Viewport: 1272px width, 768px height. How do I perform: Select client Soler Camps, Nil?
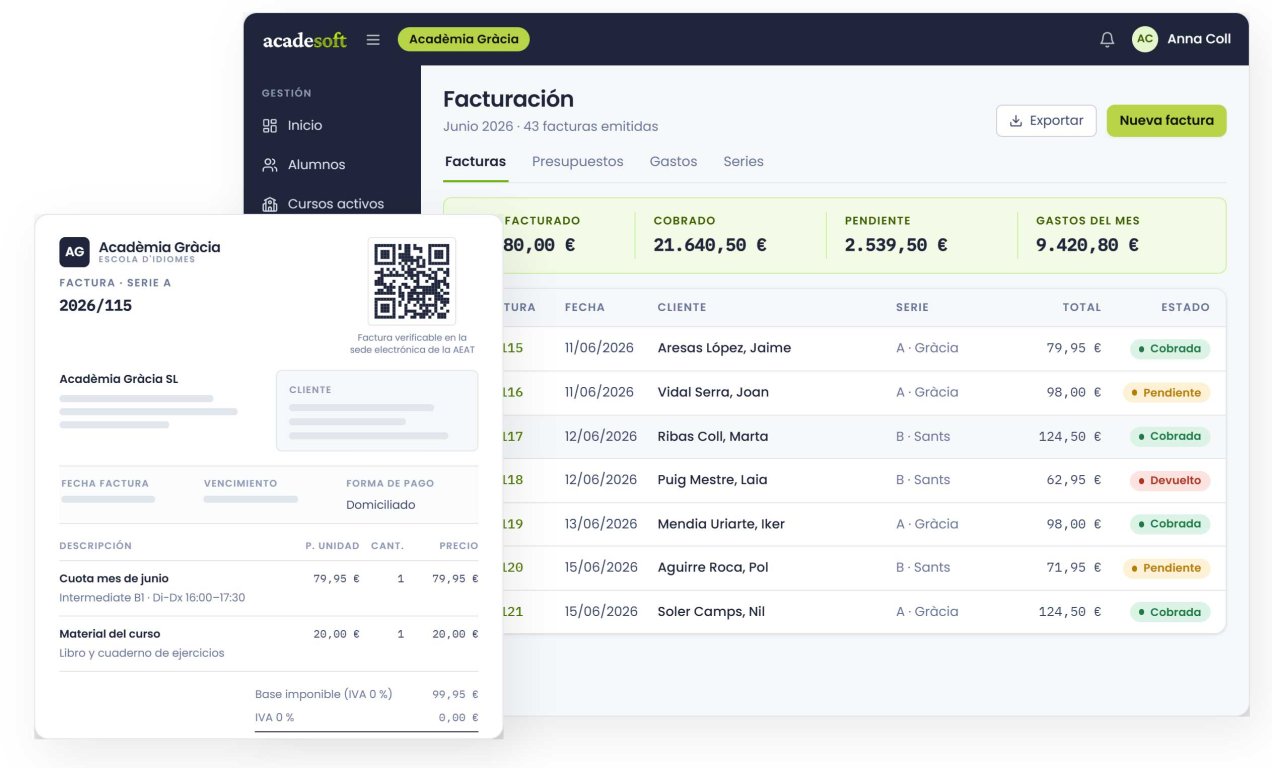[x=711, y=611]
